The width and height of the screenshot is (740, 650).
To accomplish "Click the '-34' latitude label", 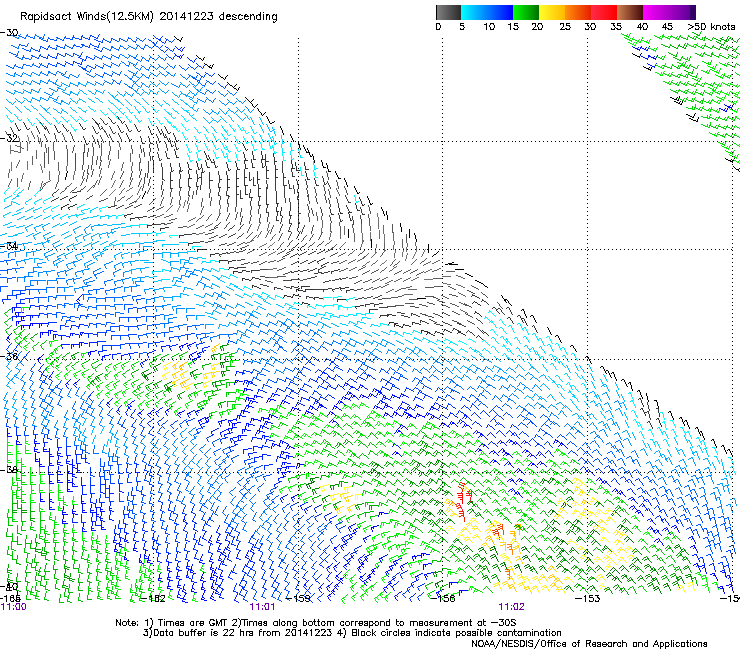I will 9,246.
